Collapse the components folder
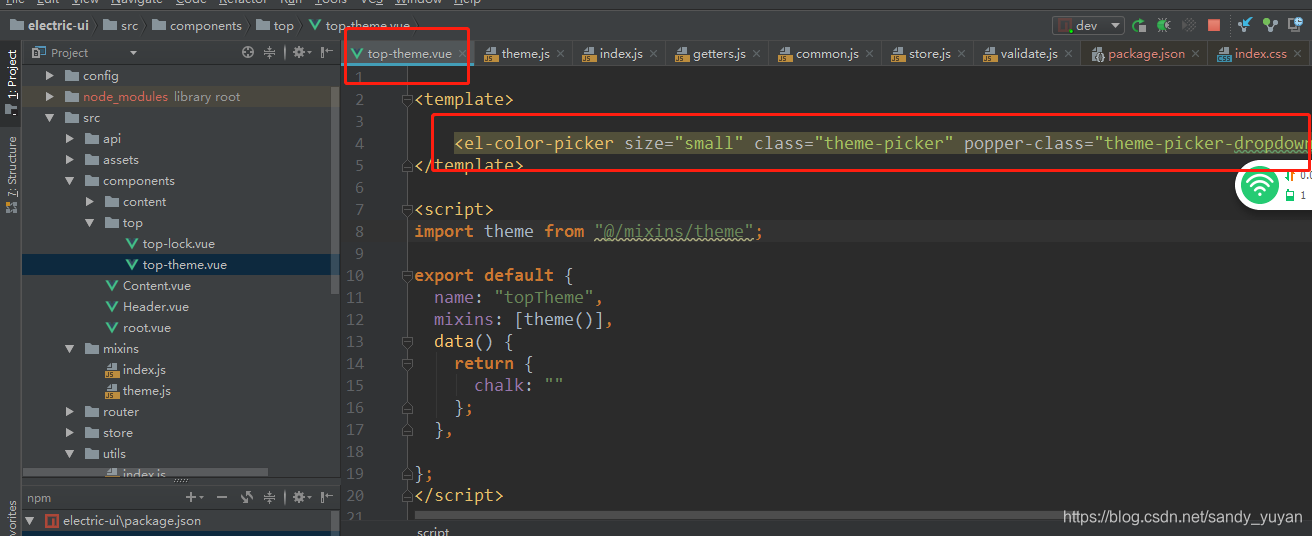This screenshot has height=536, width=1312. [x=69, y=181]
